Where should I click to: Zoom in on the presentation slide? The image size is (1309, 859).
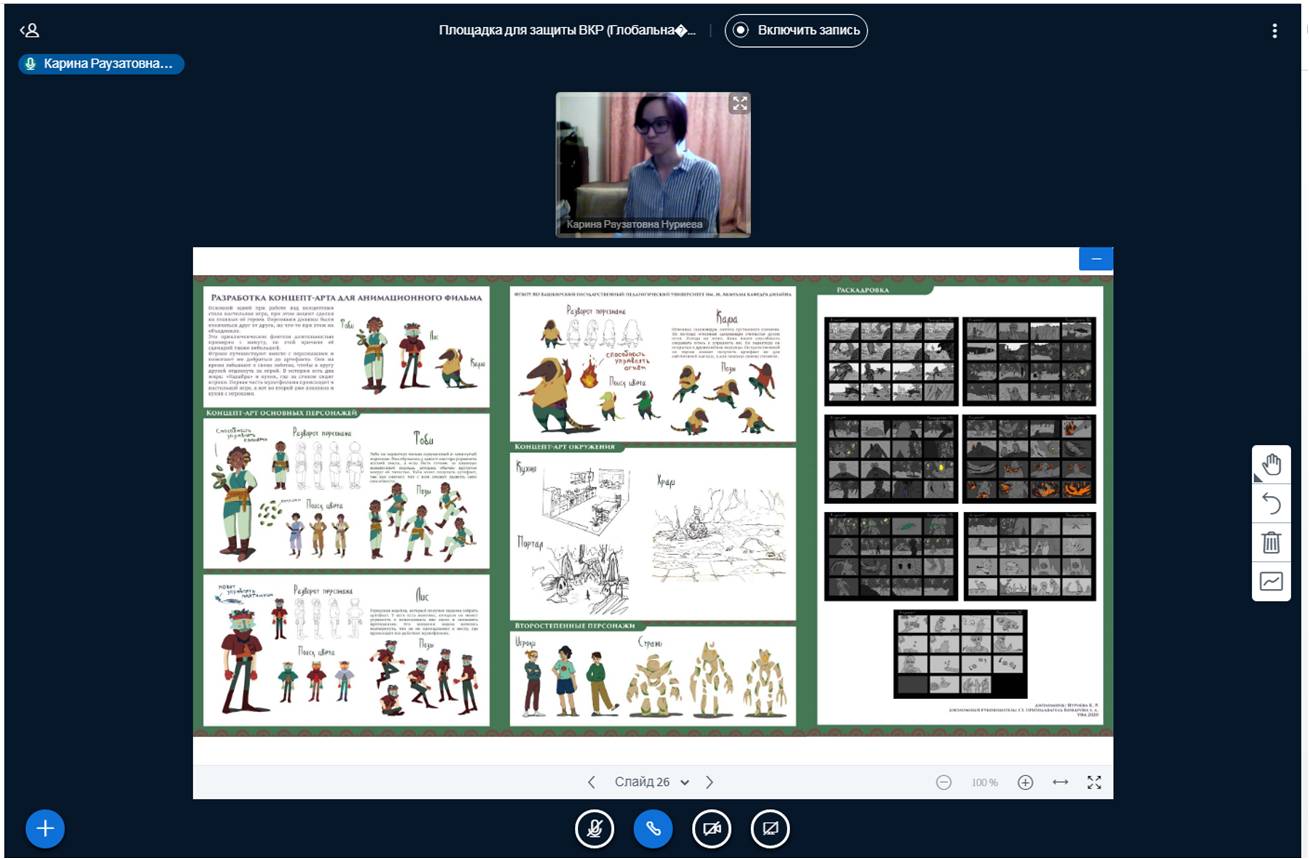click(1025, 782)
